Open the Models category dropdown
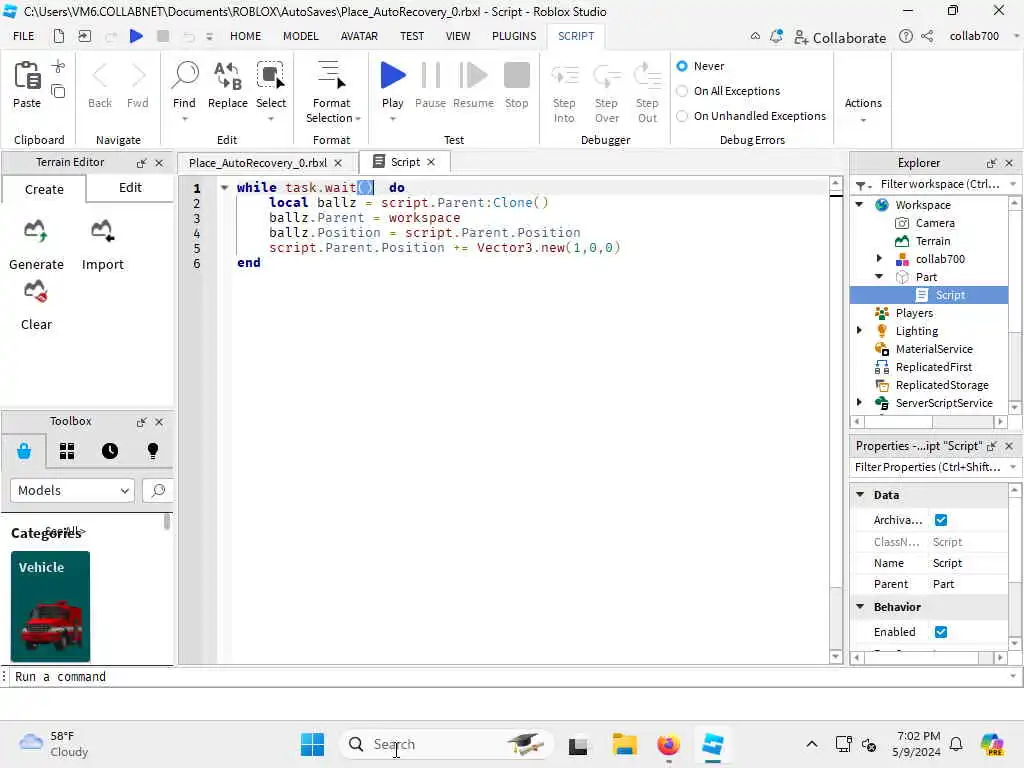Screen dimensions: 1024x768 [72, 490]
